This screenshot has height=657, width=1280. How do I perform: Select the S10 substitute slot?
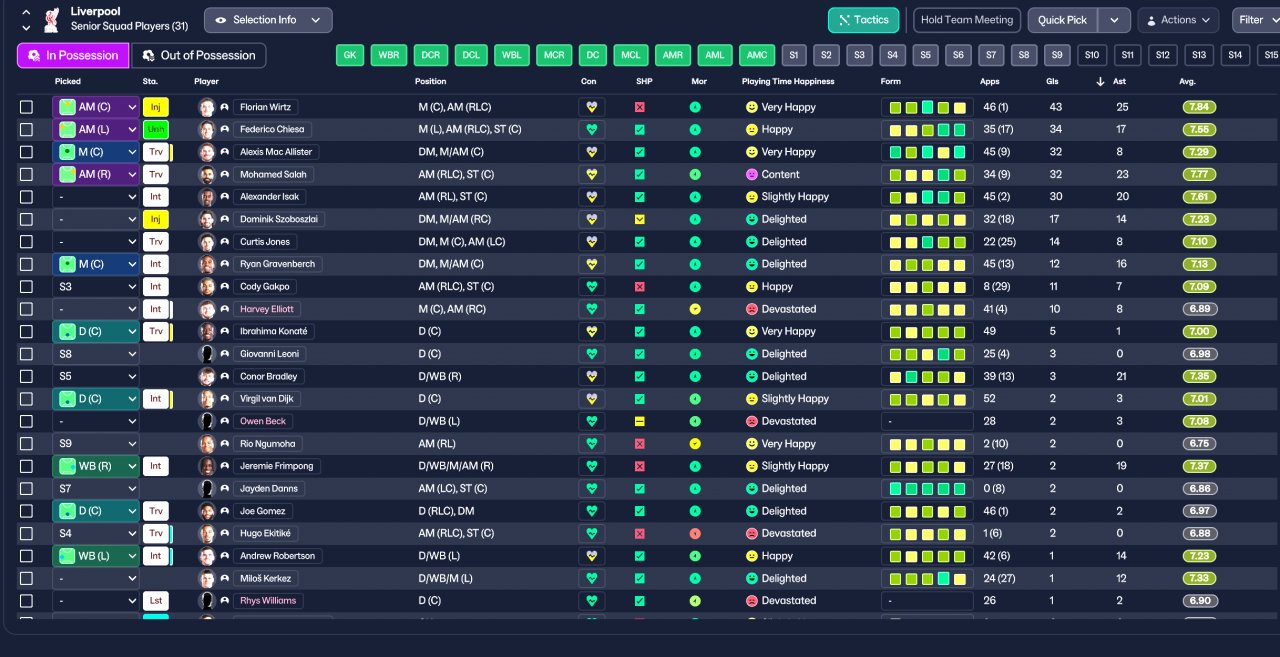tap(1093, 55)
